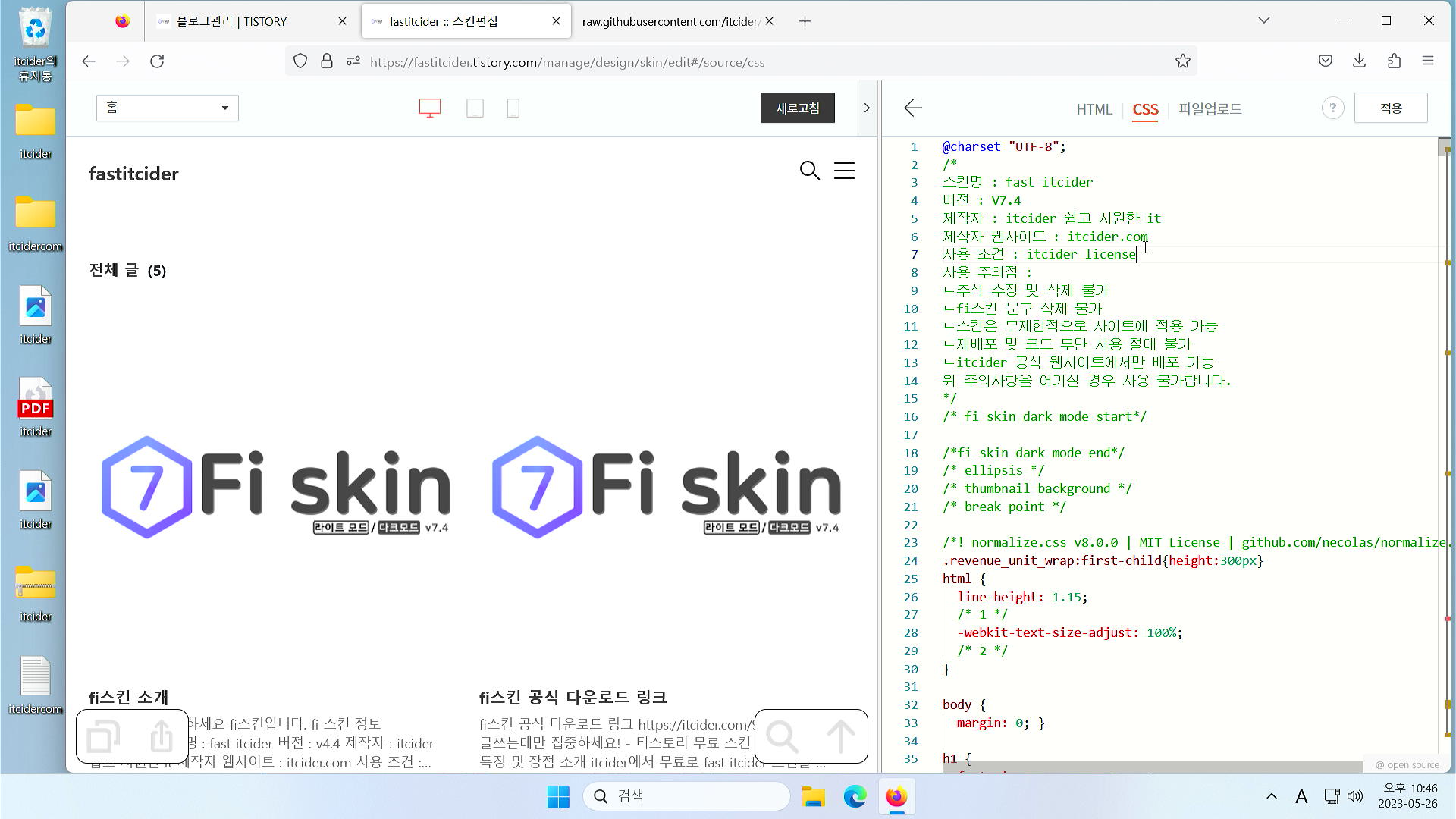Select the desktop preview icon

click(430, 108)
